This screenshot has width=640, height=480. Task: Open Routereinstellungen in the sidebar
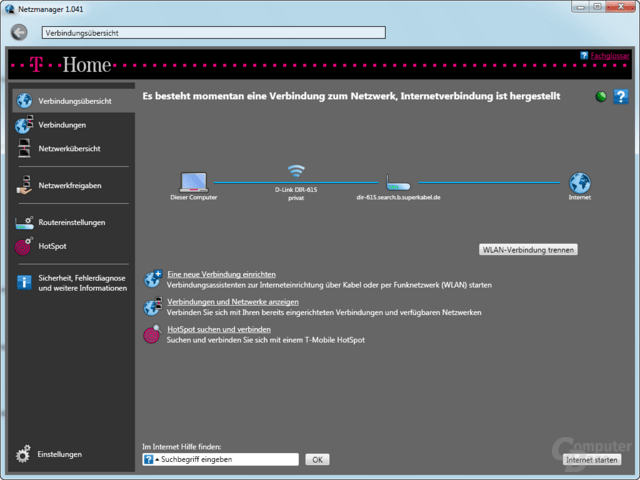click(72, 222)
